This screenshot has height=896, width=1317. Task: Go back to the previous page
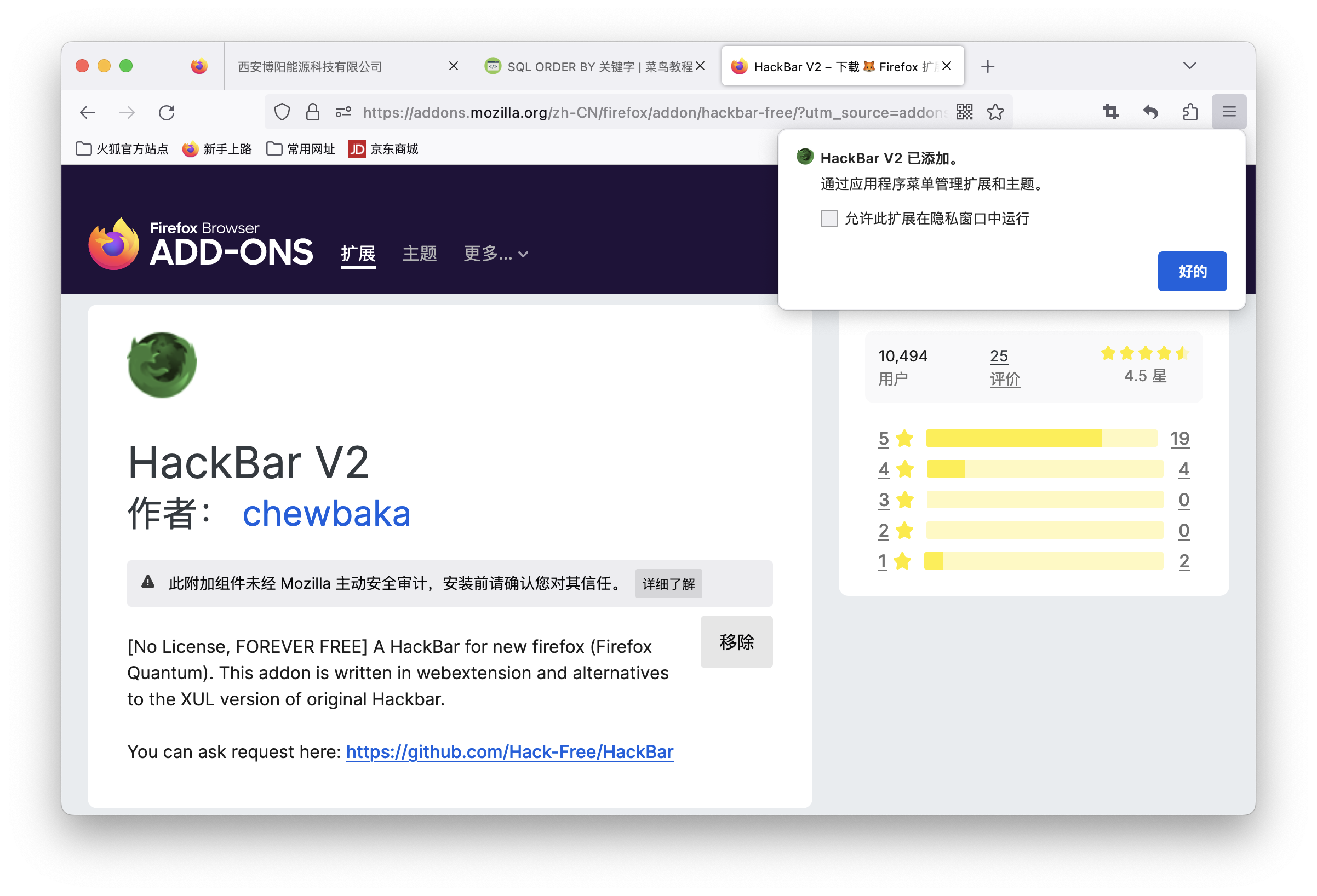click(x=87, y=112)
